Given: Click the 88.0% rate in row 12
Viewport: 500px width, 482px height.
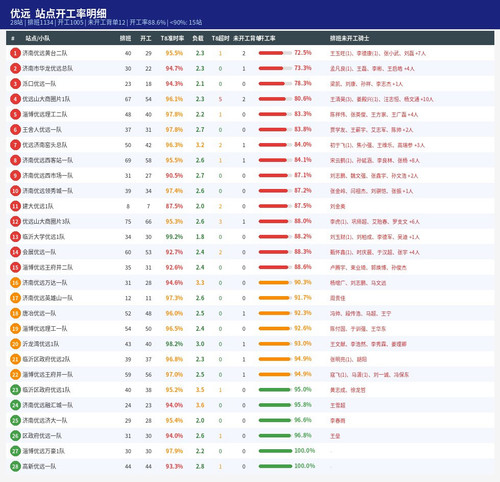Looking at the screenshot, I should [x=303, y=221].
